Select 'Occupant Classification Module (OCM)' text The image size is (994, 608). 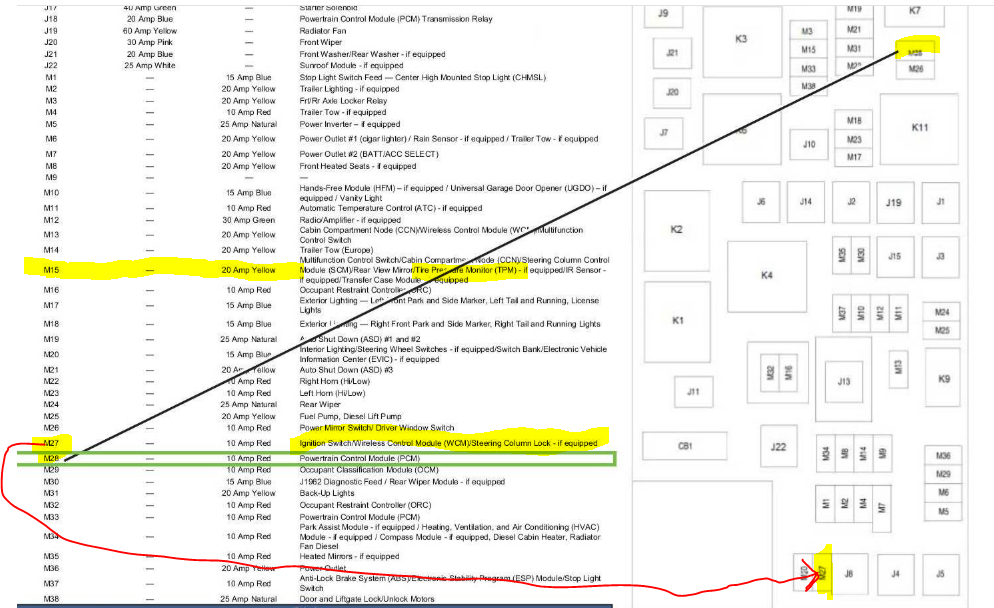(369, 470)
